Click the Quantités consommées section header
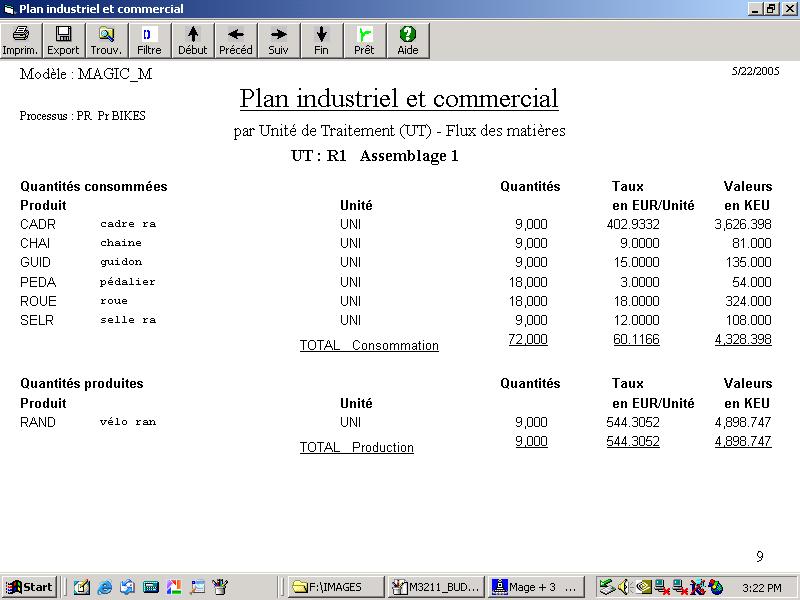This screenshot has width=800, height=600. pyautogui.click(x=94, y=186)
